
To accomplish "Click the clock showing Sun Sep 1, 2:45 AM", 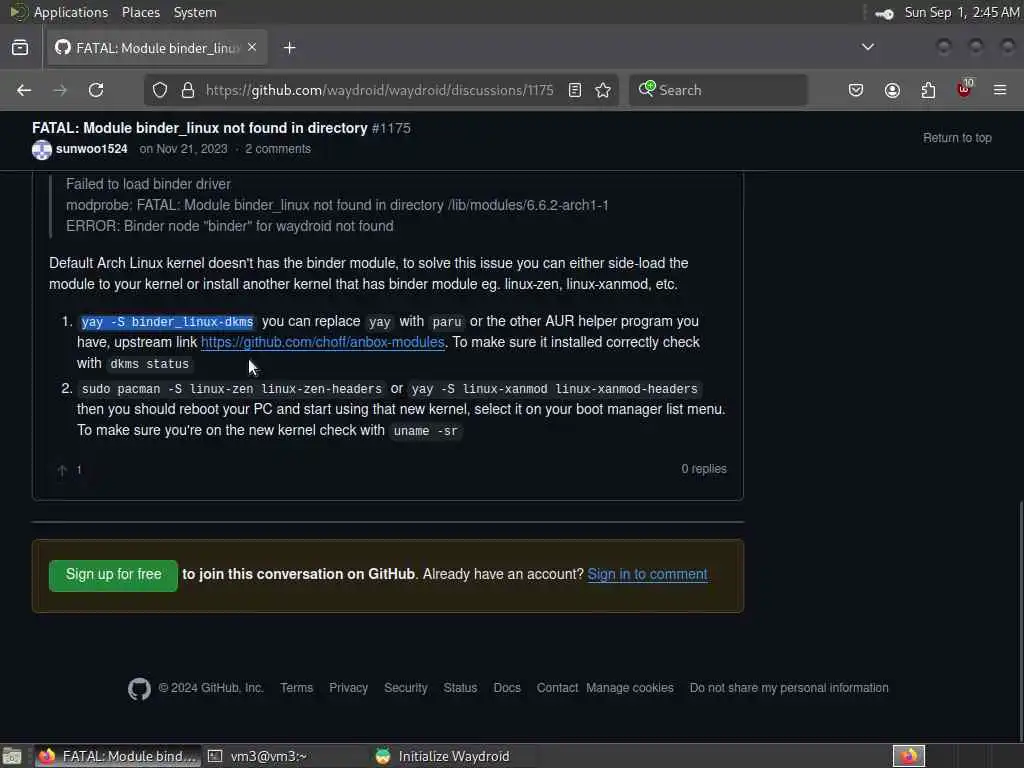I will click(x=961, y=12).
